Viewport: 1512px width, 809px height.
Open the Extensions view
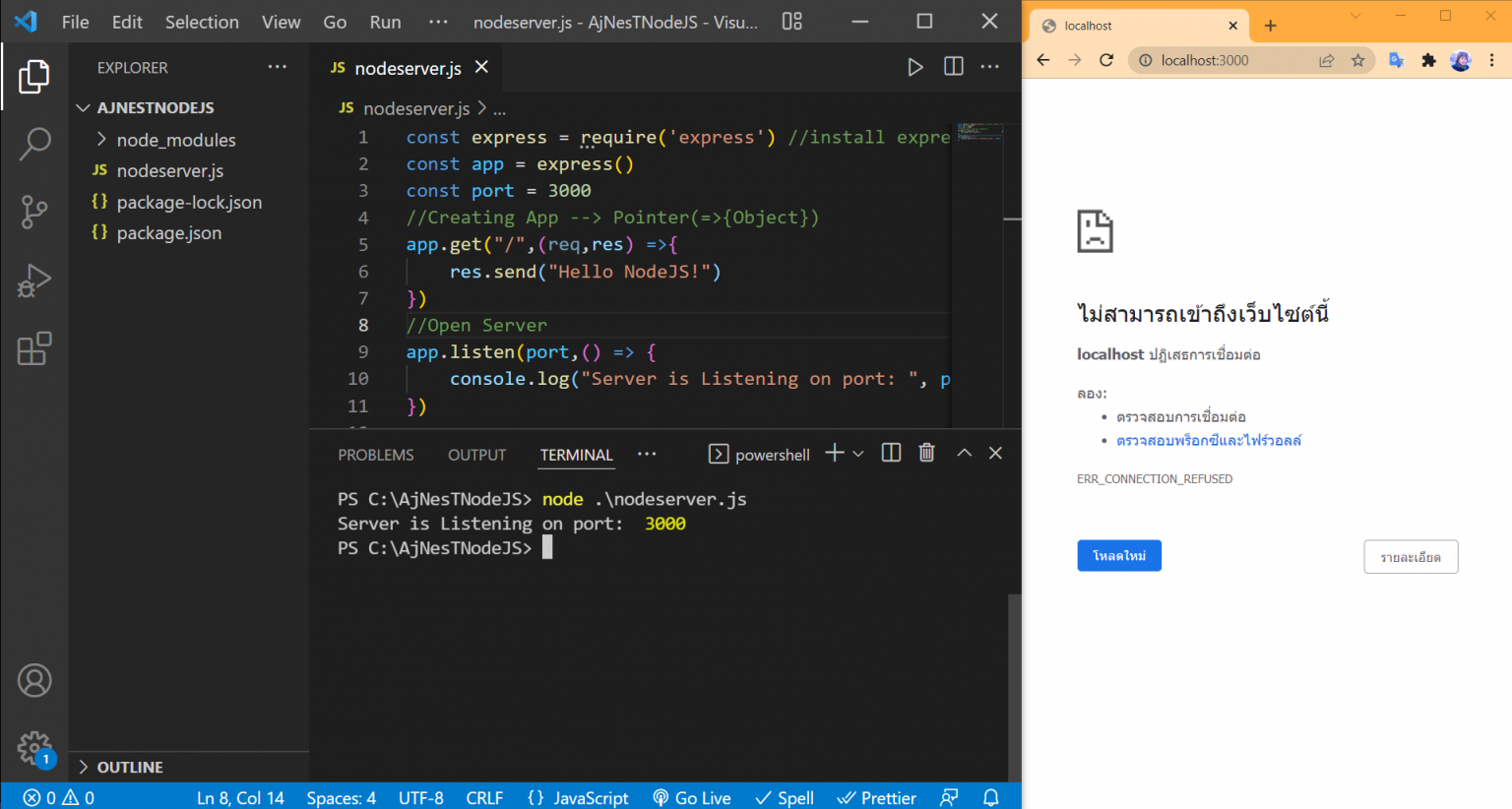34,348
